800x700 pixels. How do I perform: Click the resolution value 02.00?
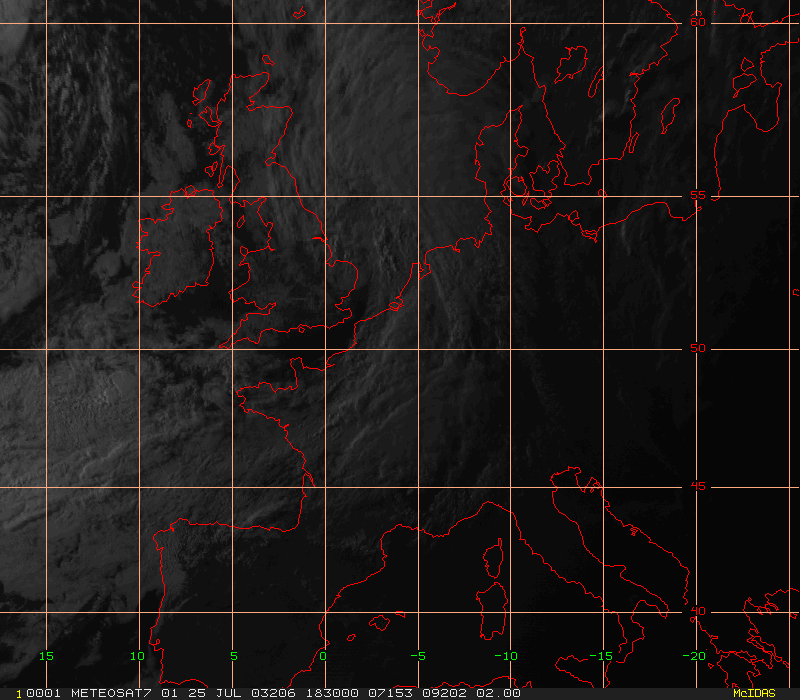[498, 693]
